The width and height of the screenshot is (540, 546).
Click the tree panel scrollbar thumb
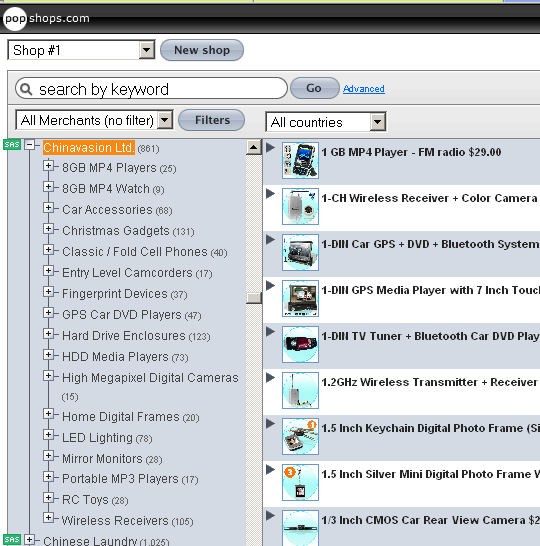pos(254,298)
